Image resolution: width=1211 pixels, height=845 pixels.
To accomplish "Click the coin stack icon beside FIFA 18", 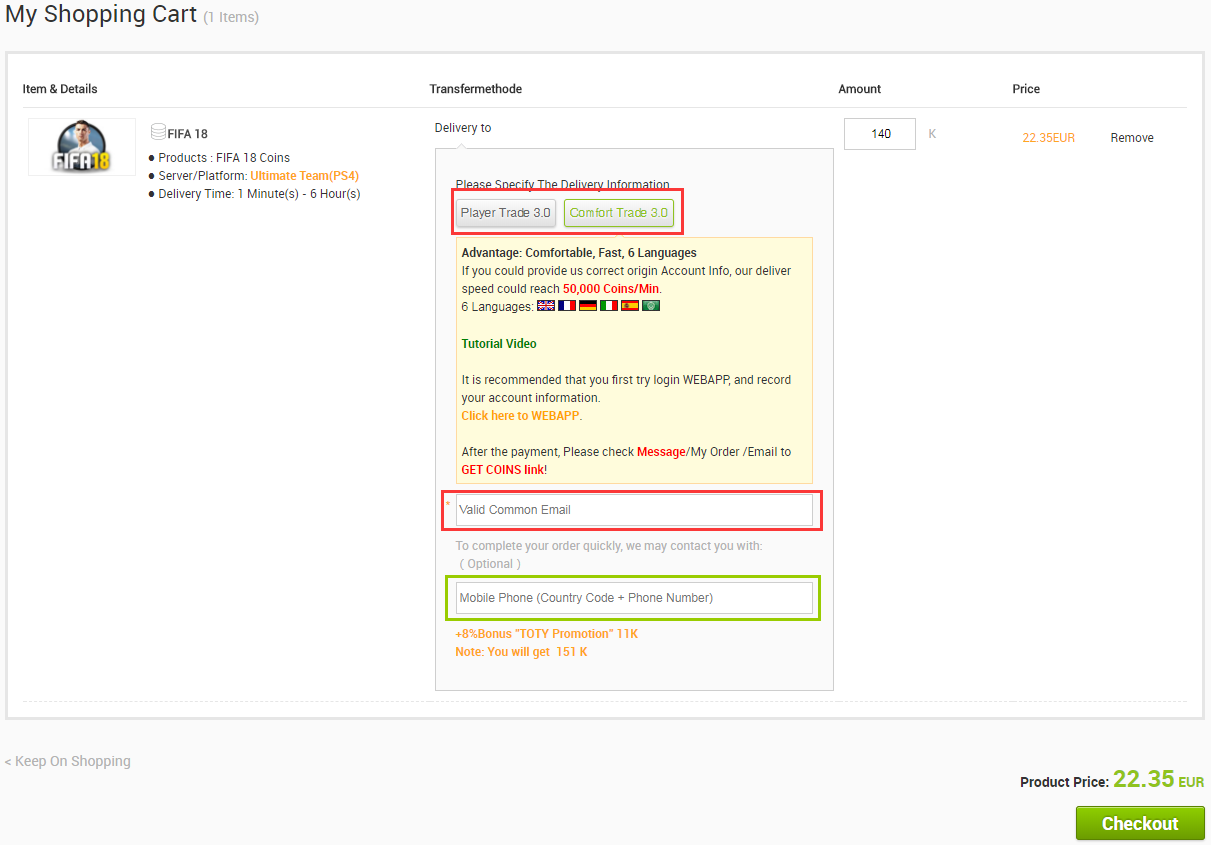I will (158, 132).
